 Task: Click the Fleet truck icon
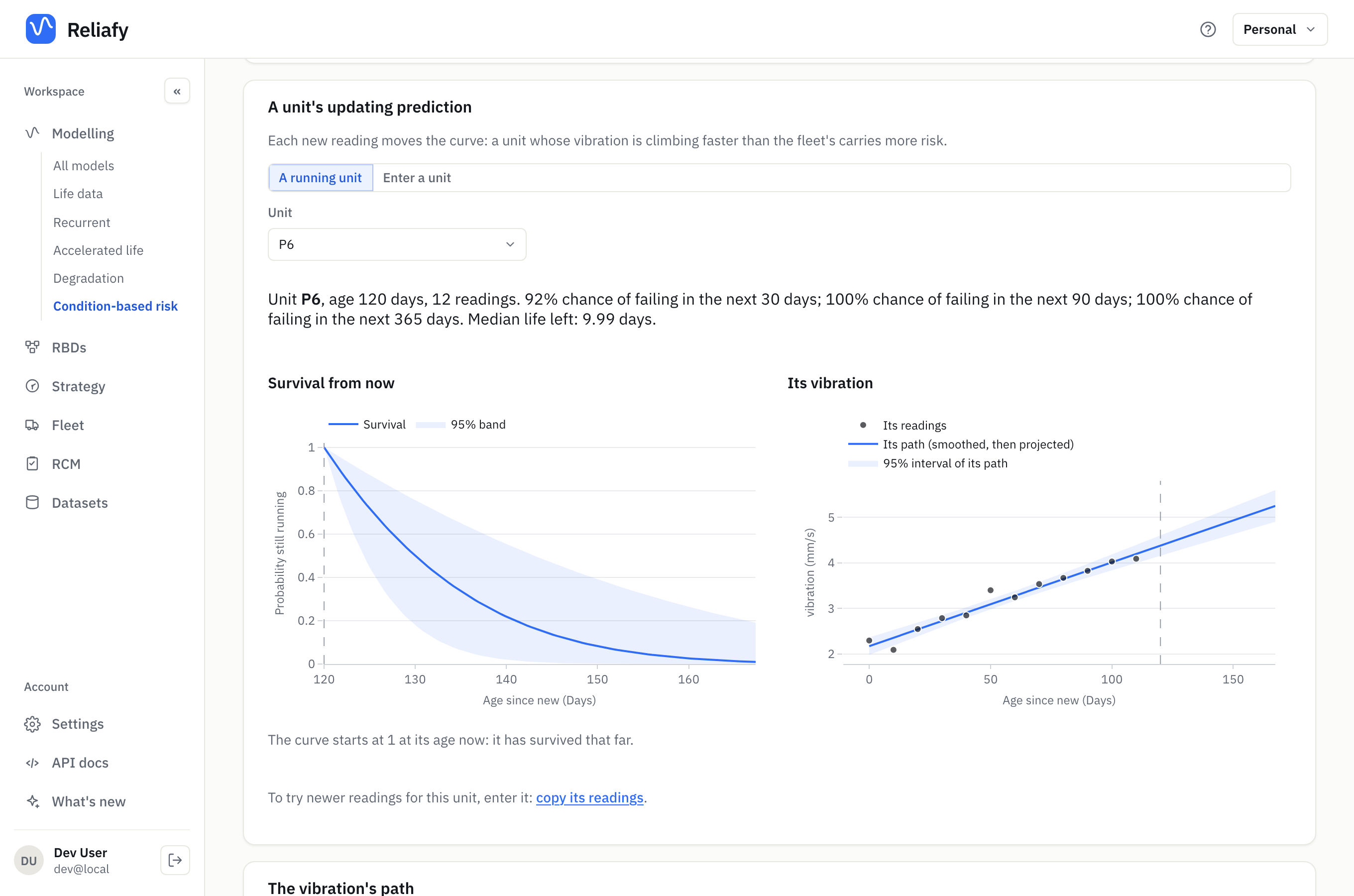click(32, 425)
